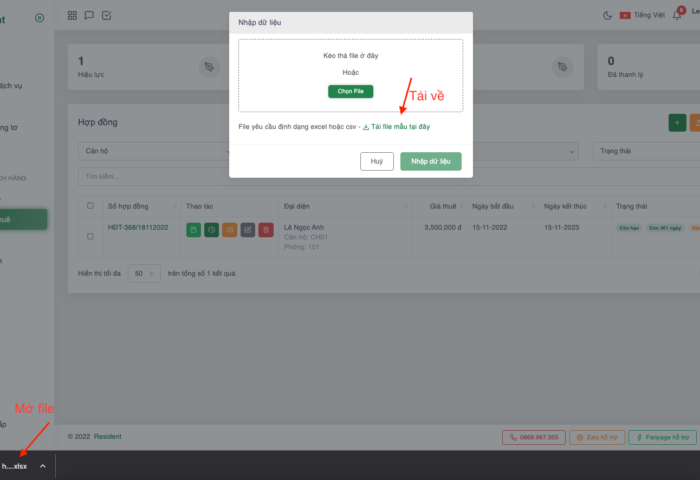Open the notifications bell
The width and height of the screenshot is (700, 480).
click(x=677, y=16)
